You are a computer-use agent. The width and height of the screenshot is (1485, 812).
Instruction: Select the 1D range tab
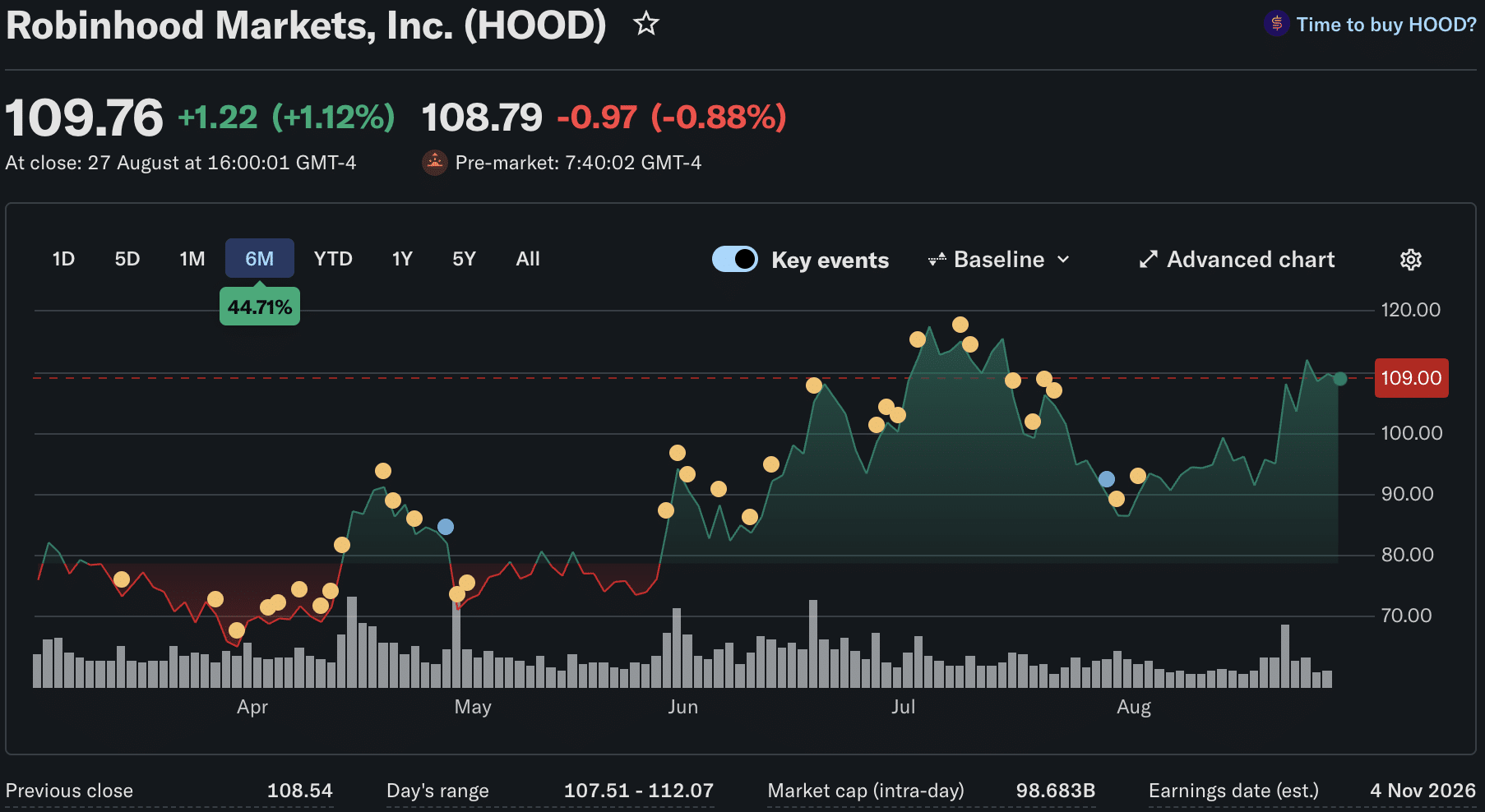(x=63, y=259)
